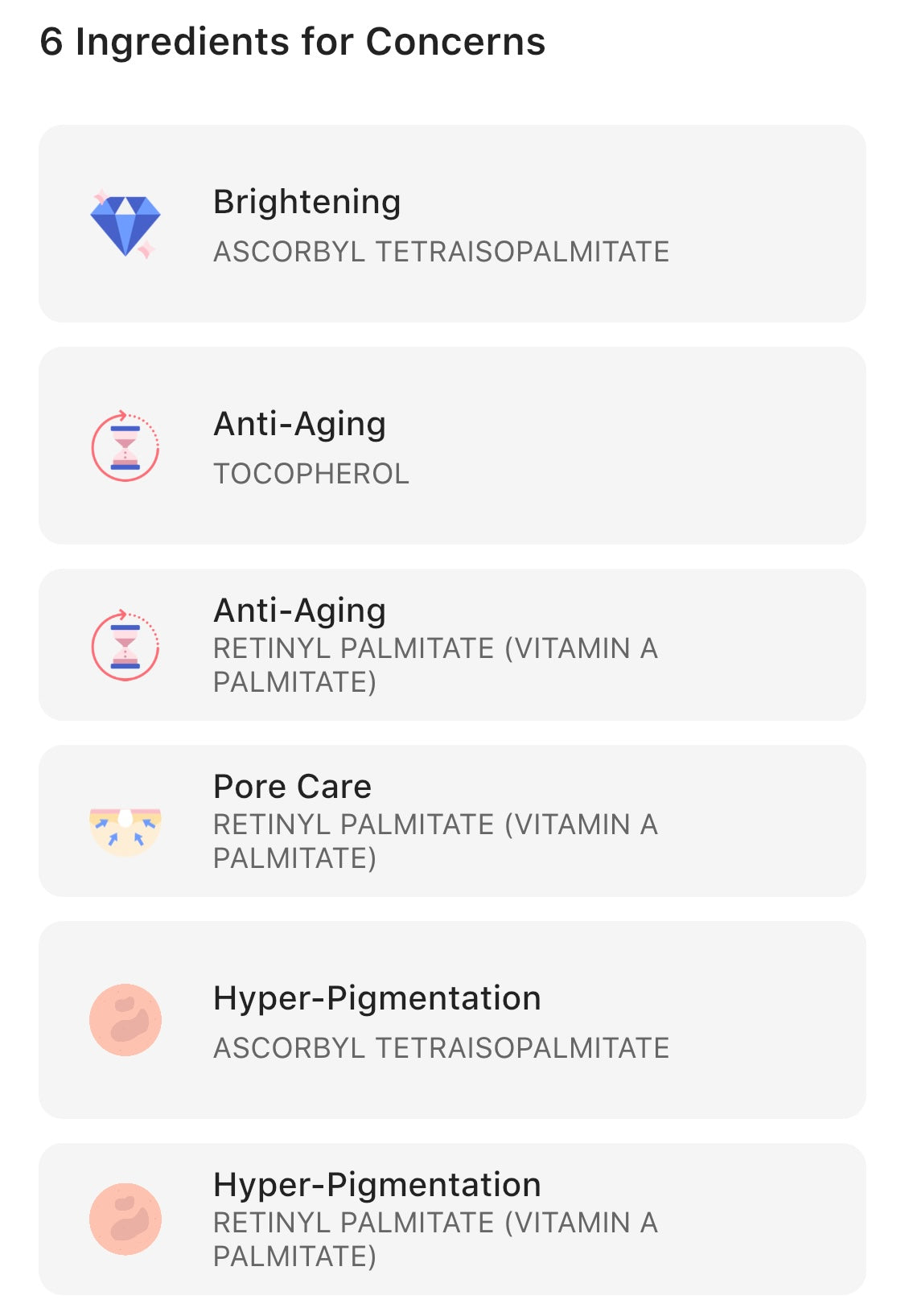Click RETINYL PALMITATE text under Anti-Aging

click(x=435, y=665)
